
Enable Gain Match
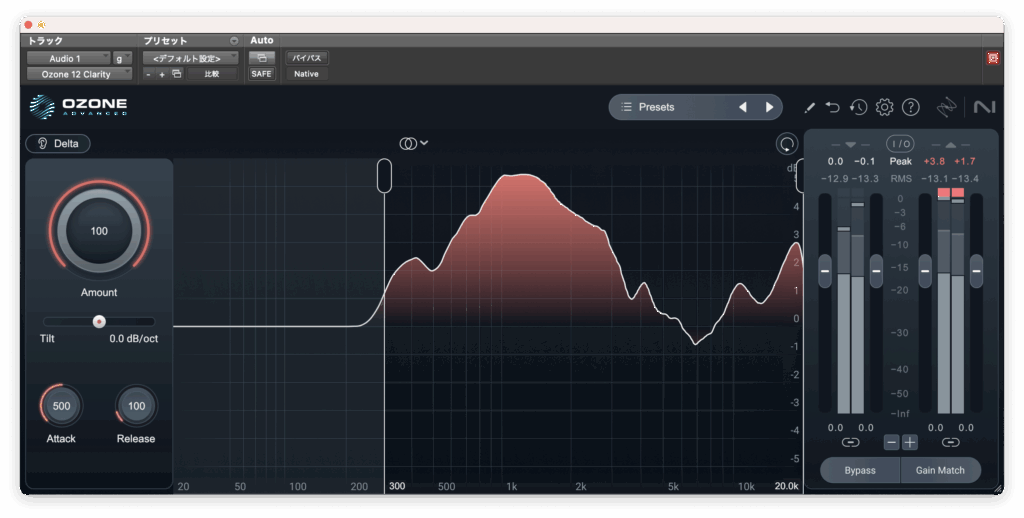click(x=941, y=470)
